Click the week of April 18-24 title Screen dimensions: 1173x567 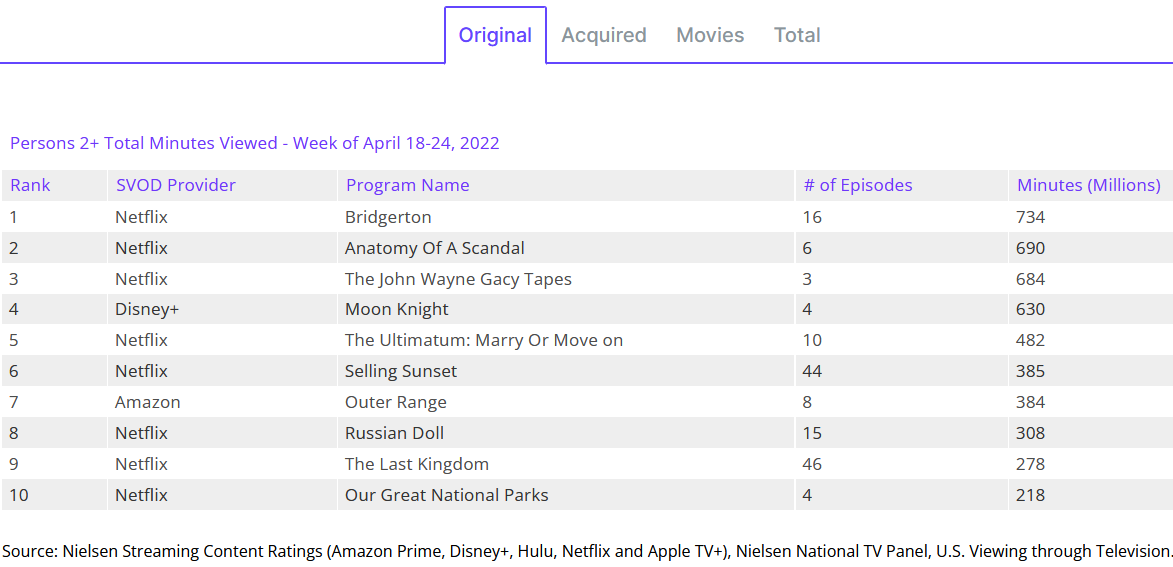[x=254, y=143]
